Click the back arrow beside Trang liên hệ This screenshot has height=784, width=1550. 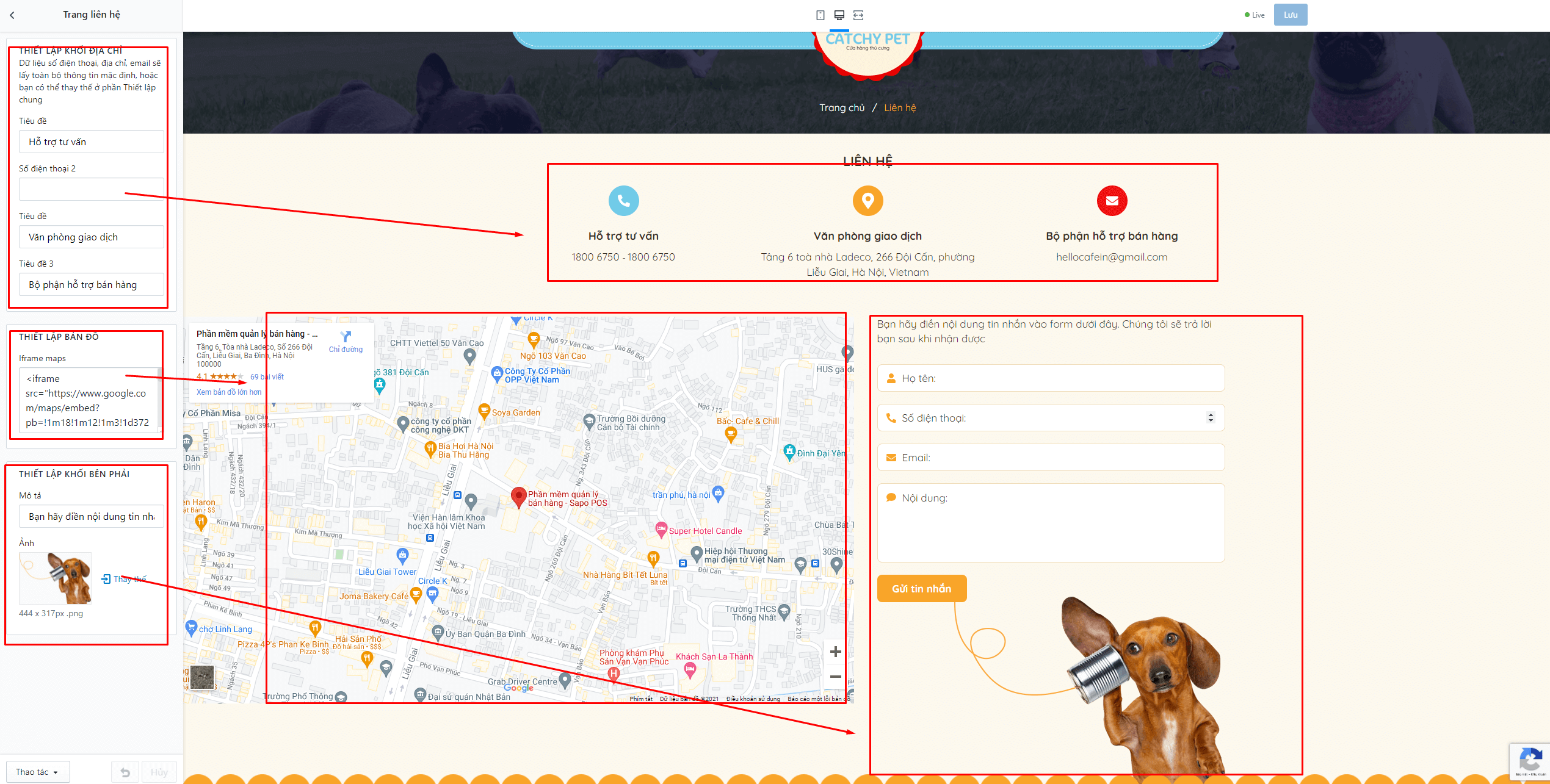pyautogui.click(x=12, y=15)
